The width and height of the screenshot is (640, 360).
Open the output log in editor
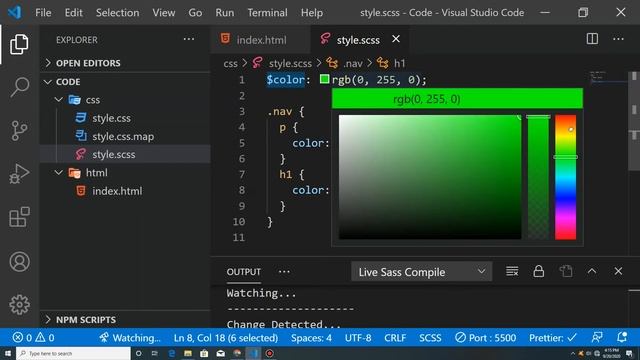566,271
